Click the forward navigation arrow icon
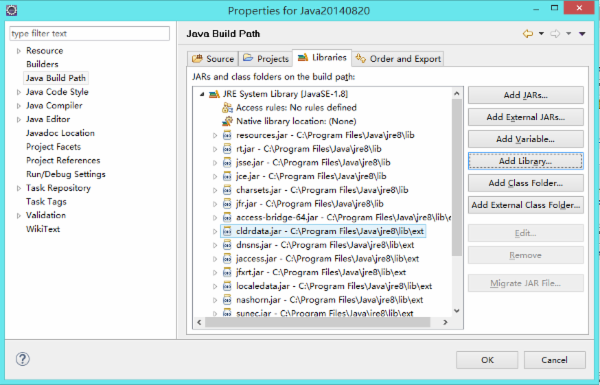The height and width of the screenshot is (385, 600). pos(555,34)
